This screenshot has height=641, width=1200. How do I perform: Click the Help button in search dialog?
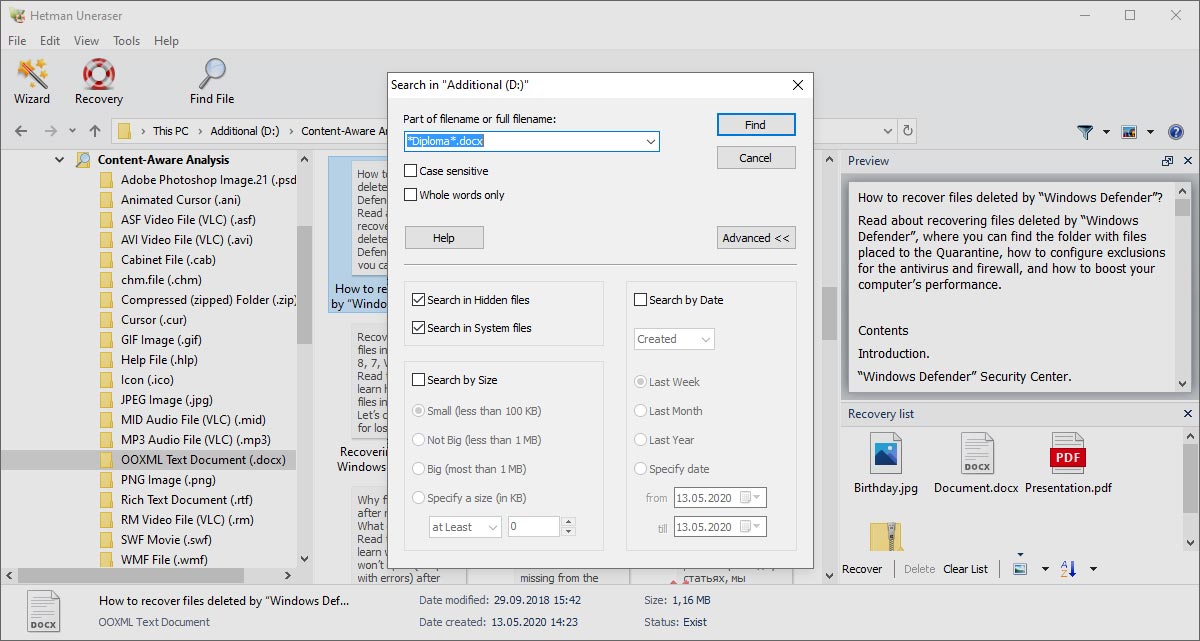(444, 238)
